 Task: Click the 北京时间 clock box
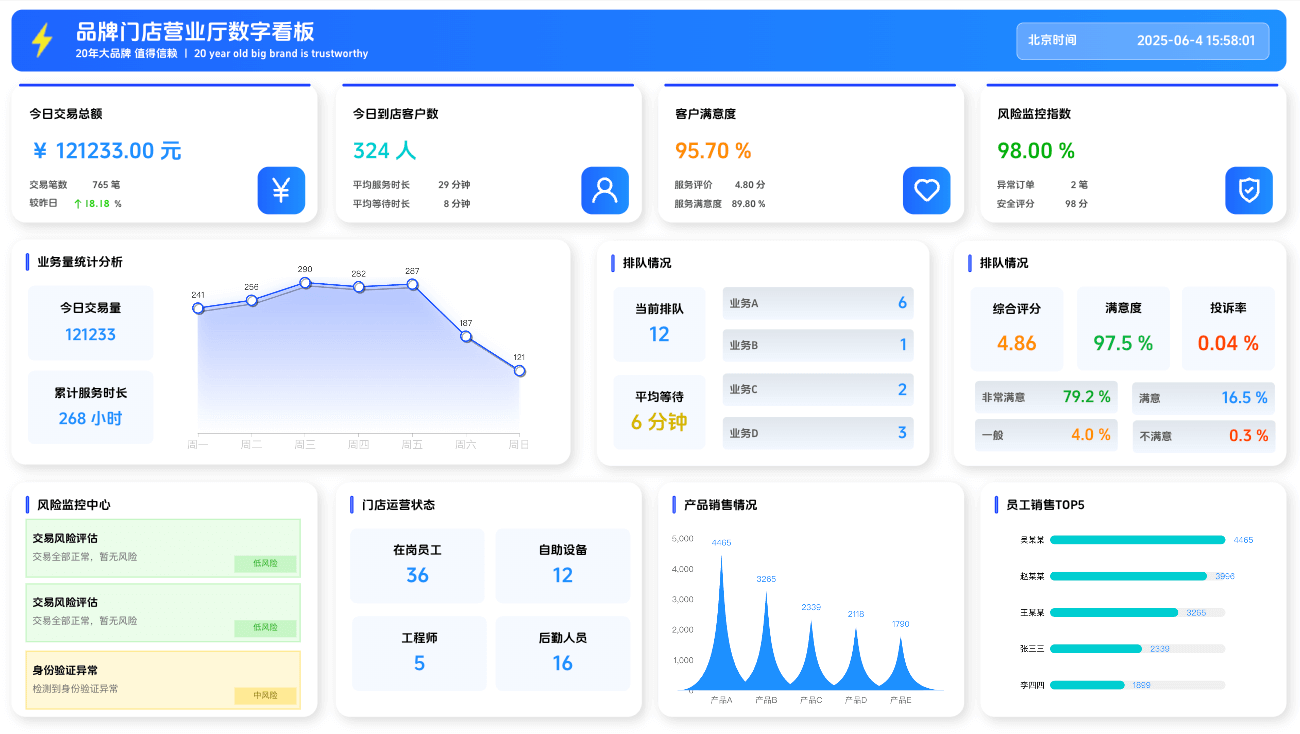point(1142,41)
